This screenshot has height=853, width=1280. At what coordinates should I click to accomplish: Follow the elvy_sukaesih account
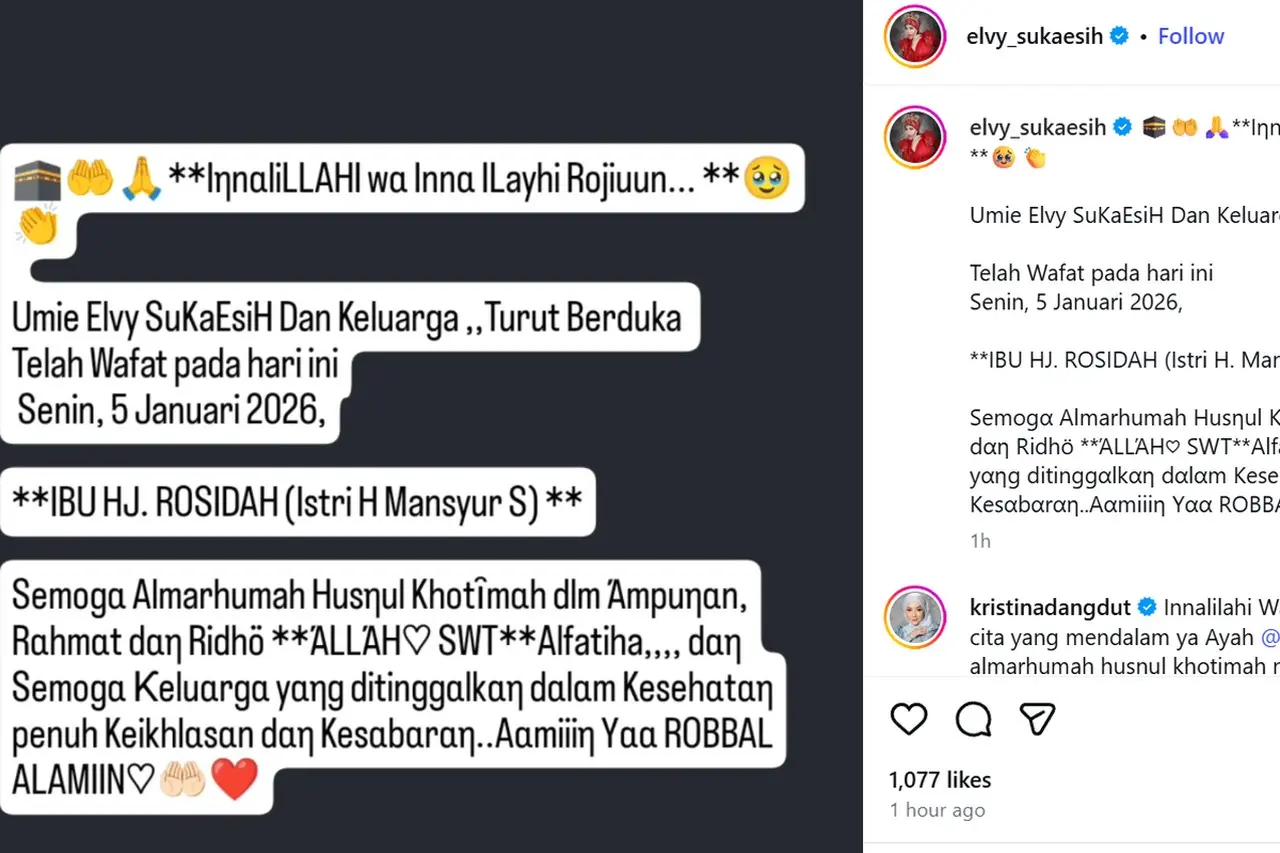1191,36
